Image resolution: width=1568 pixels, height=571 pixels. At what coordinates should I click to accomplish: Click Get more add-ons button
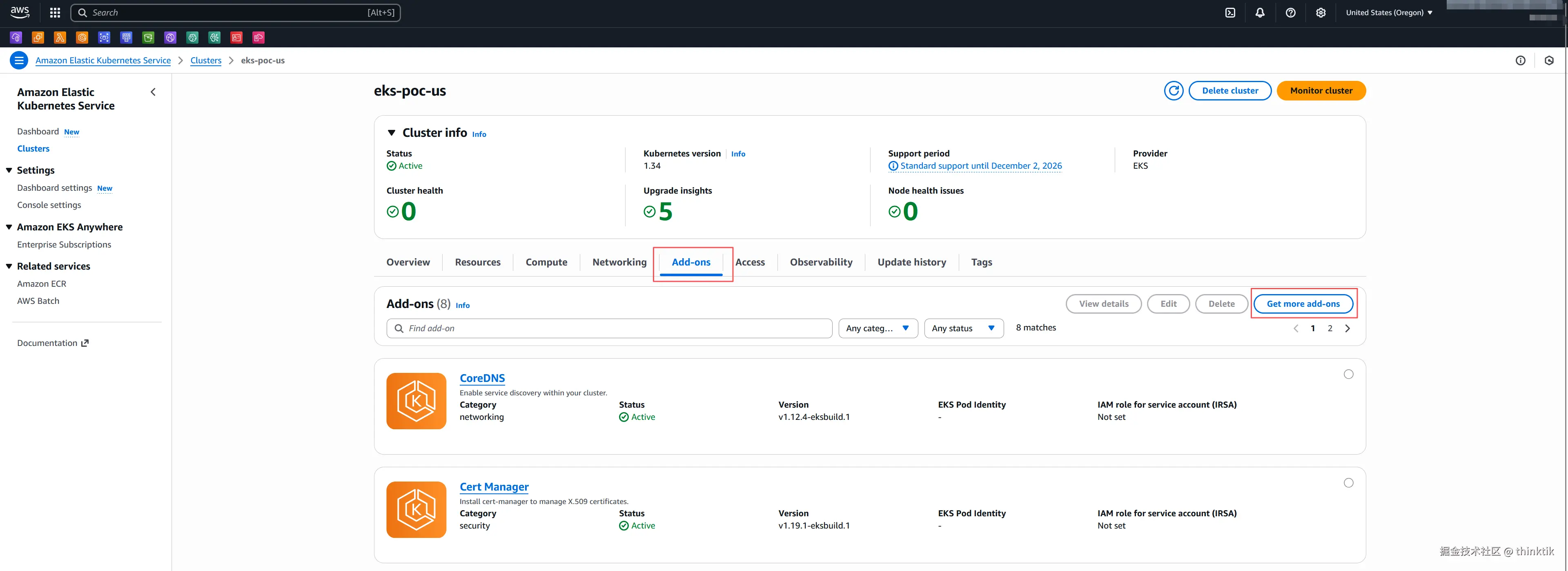1303,304
